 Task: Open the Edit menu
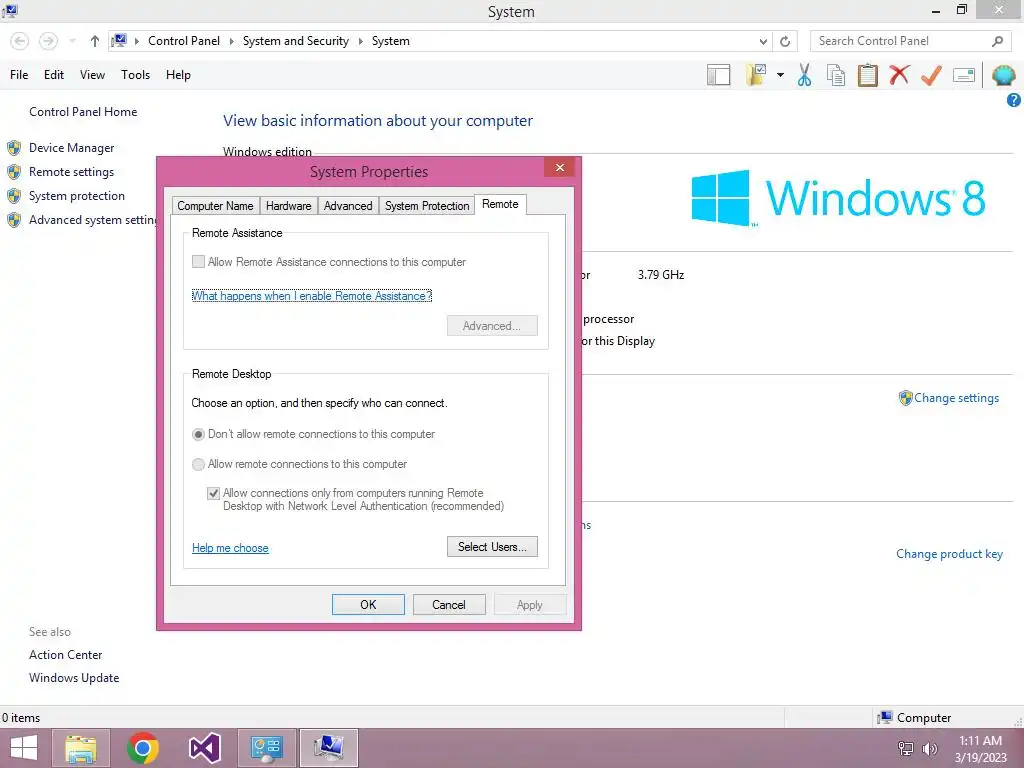(x=54, y=74)
